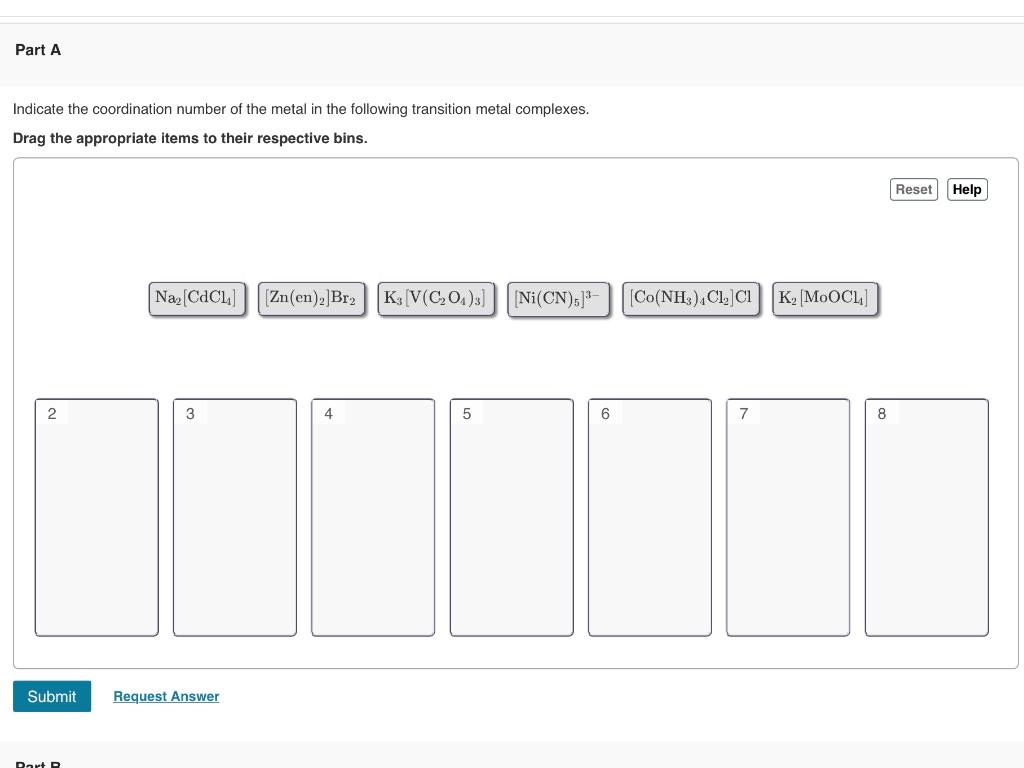Select the [Ni(CN)₅]³⁻ draggable item
The height and width of the screenshot is (768, 1024).
[557, 297]
